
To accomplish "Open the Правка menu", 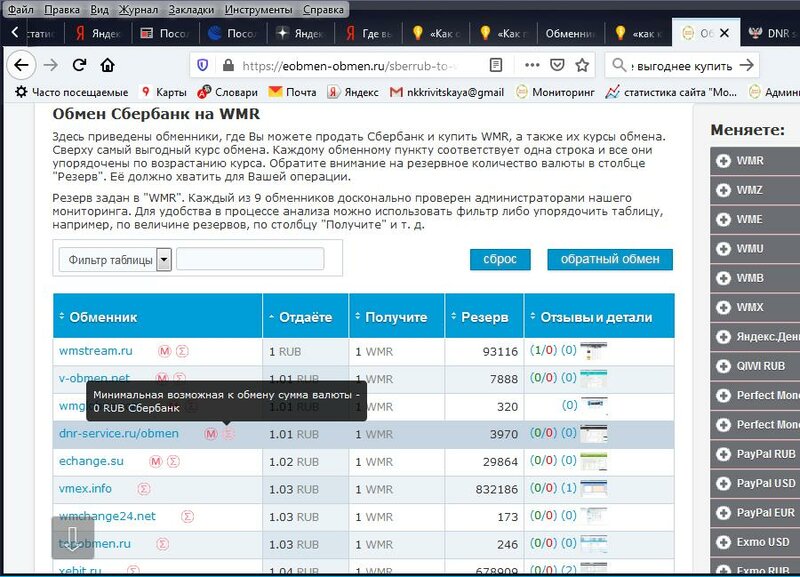I will pyautogui.click(x=62, y=10).
